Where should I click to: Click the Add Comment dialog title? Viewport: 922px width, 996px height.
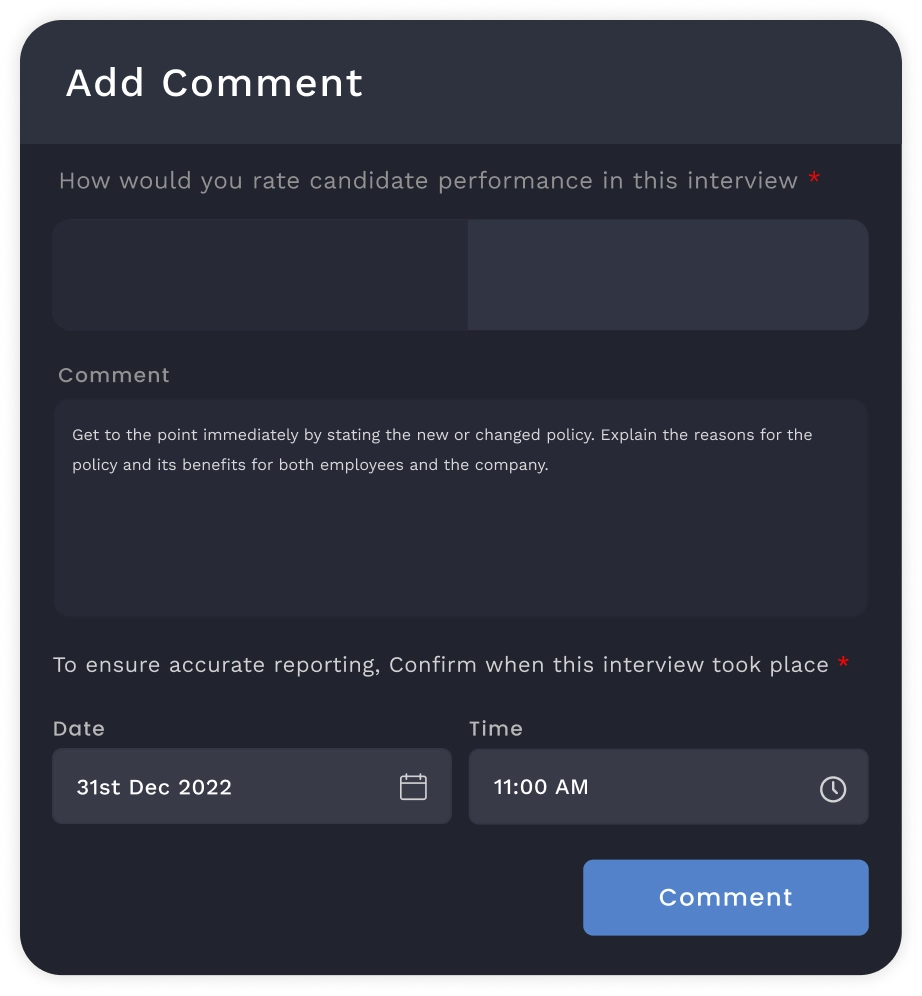tap(214, 82)
